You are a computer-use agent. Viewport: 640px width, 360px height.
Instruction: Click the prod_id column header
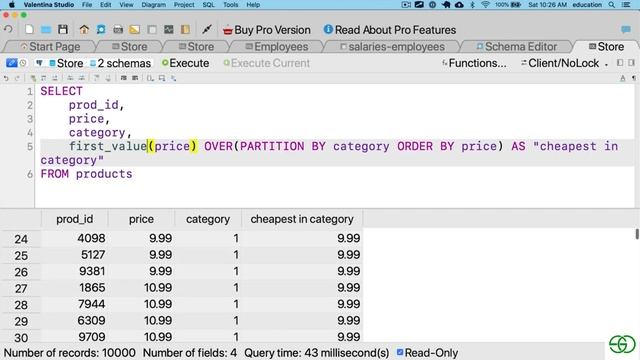[75, 219]
